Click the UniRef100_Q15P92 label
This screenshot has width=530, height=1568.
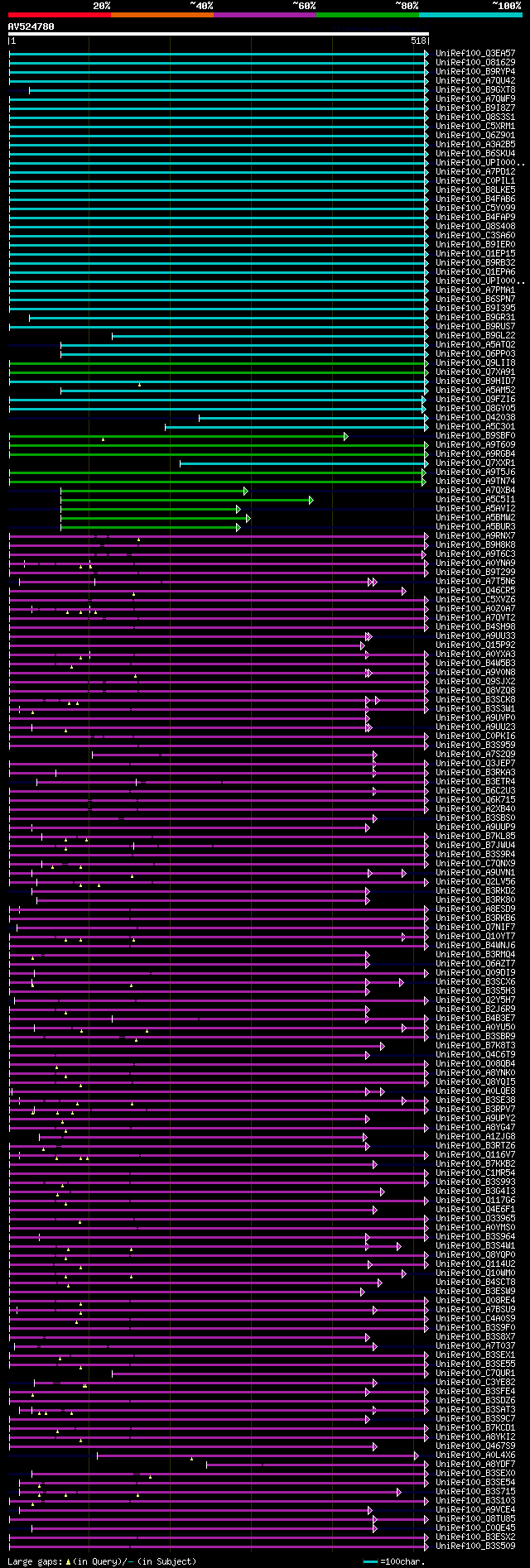pyautogui.click(x=475, y=645)
